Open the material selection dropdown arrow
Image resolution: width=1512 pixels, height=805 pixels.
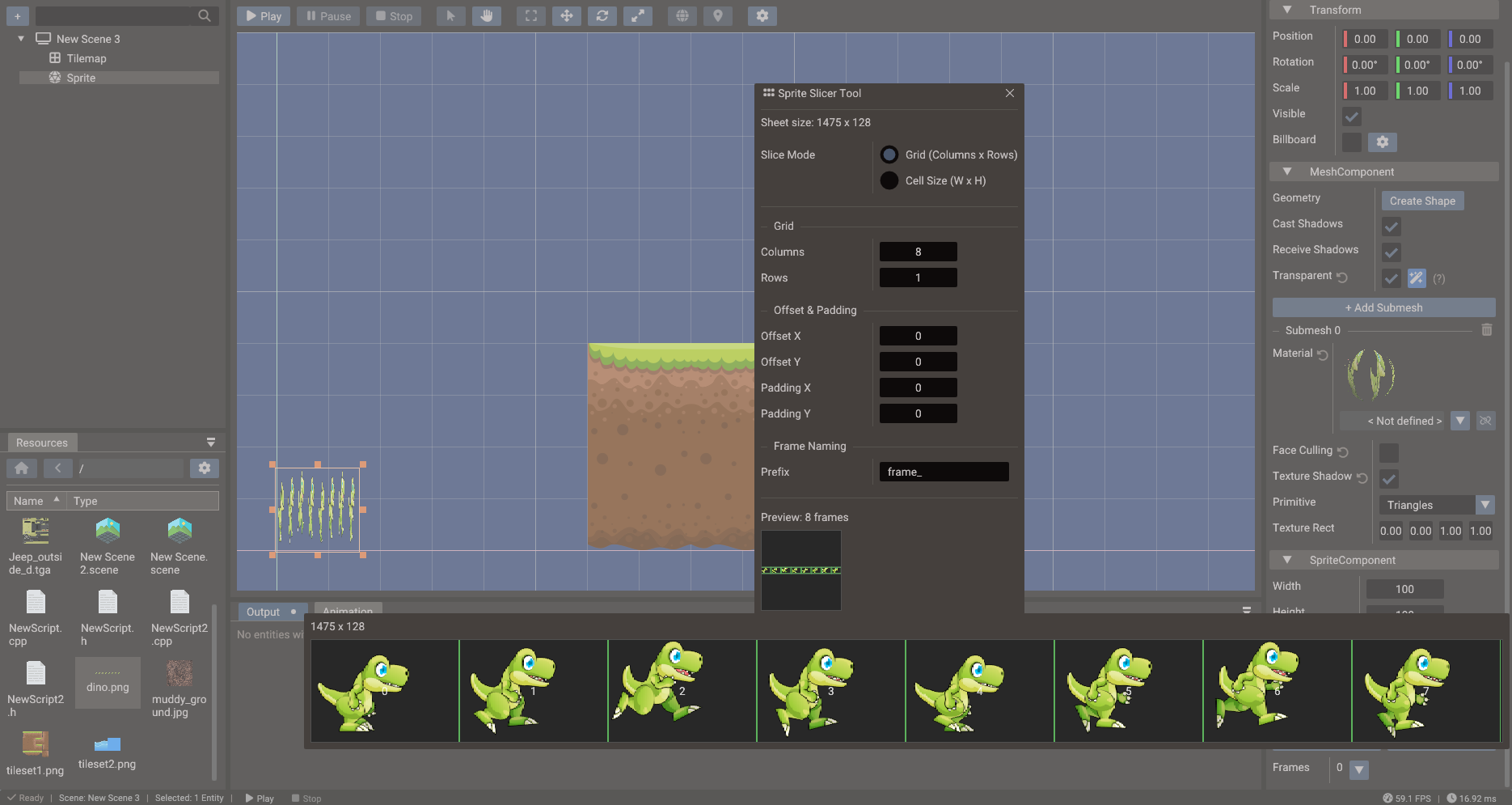[x=1460, y=421]
